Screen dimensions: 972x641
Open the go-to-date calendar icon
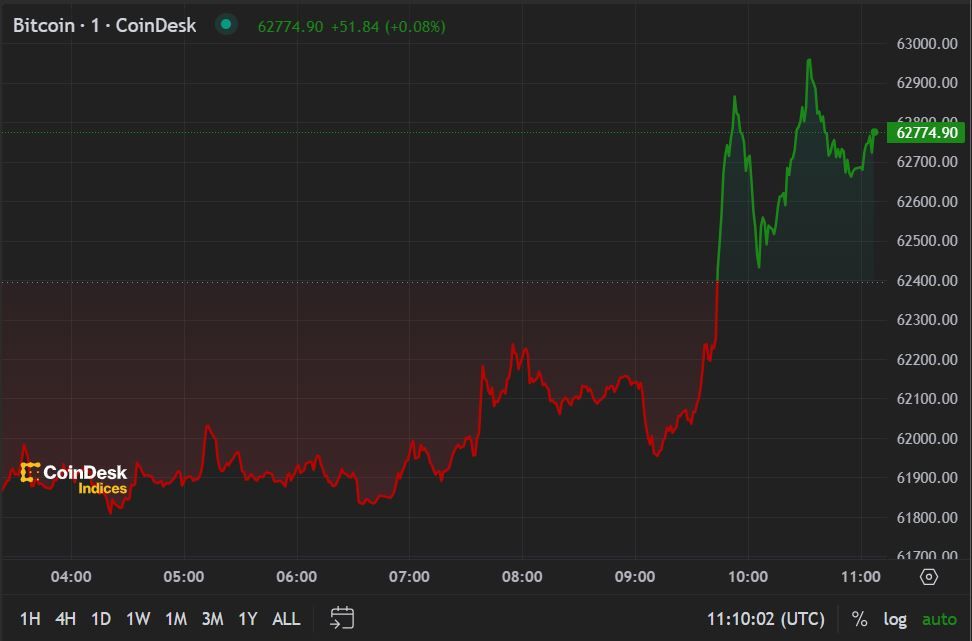click(342, 618)
